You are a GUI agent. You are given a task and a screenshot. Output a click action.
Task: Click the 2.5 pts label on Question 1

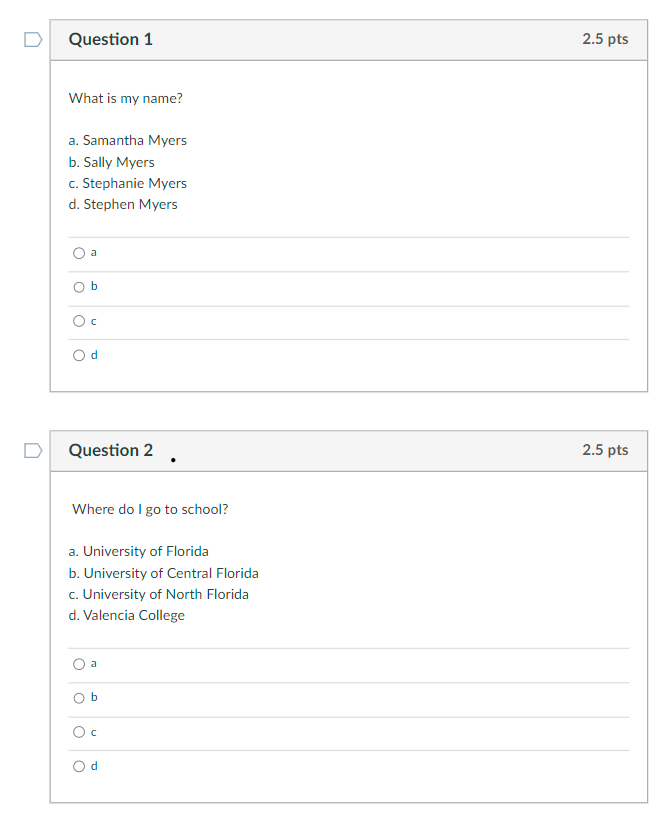[x=605, y=39]
